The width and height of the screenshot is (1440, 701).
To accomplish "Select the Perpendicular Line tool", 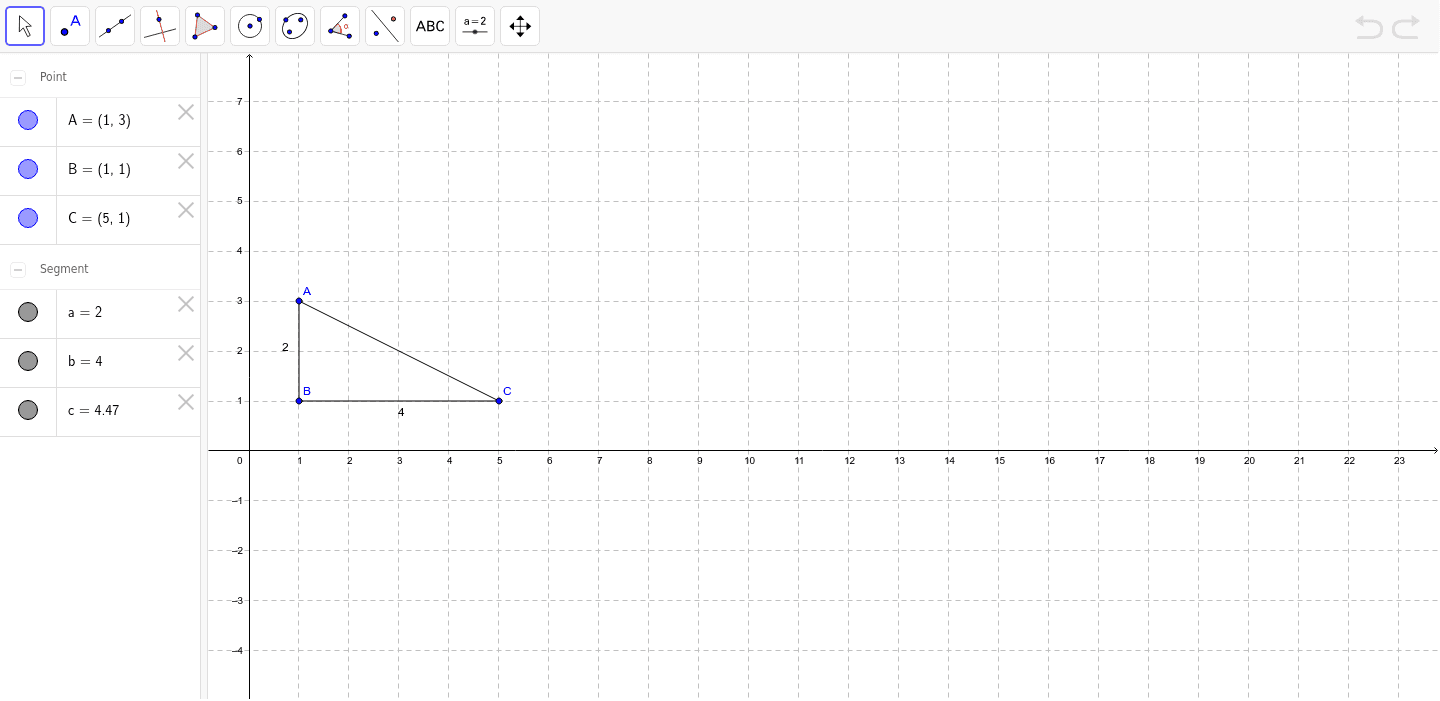I will [159, 25].
